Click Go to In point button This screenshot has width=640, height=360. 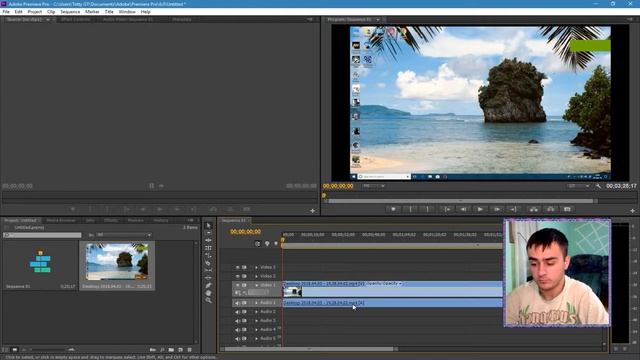pyautogui.click(x=447, y=209)
